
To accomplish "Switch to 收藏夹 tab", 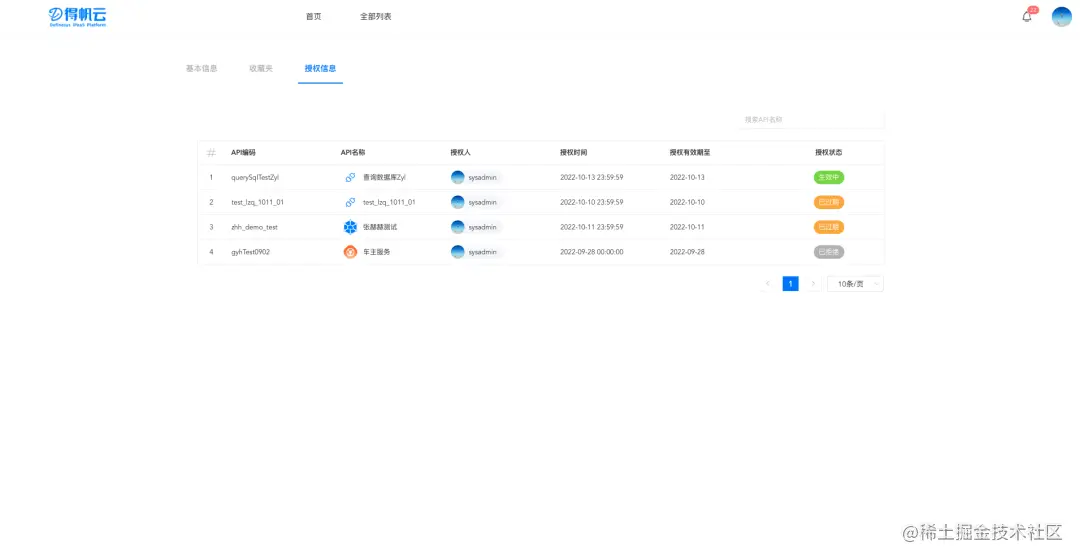I will pyautogui.click(x=261, y=68).
